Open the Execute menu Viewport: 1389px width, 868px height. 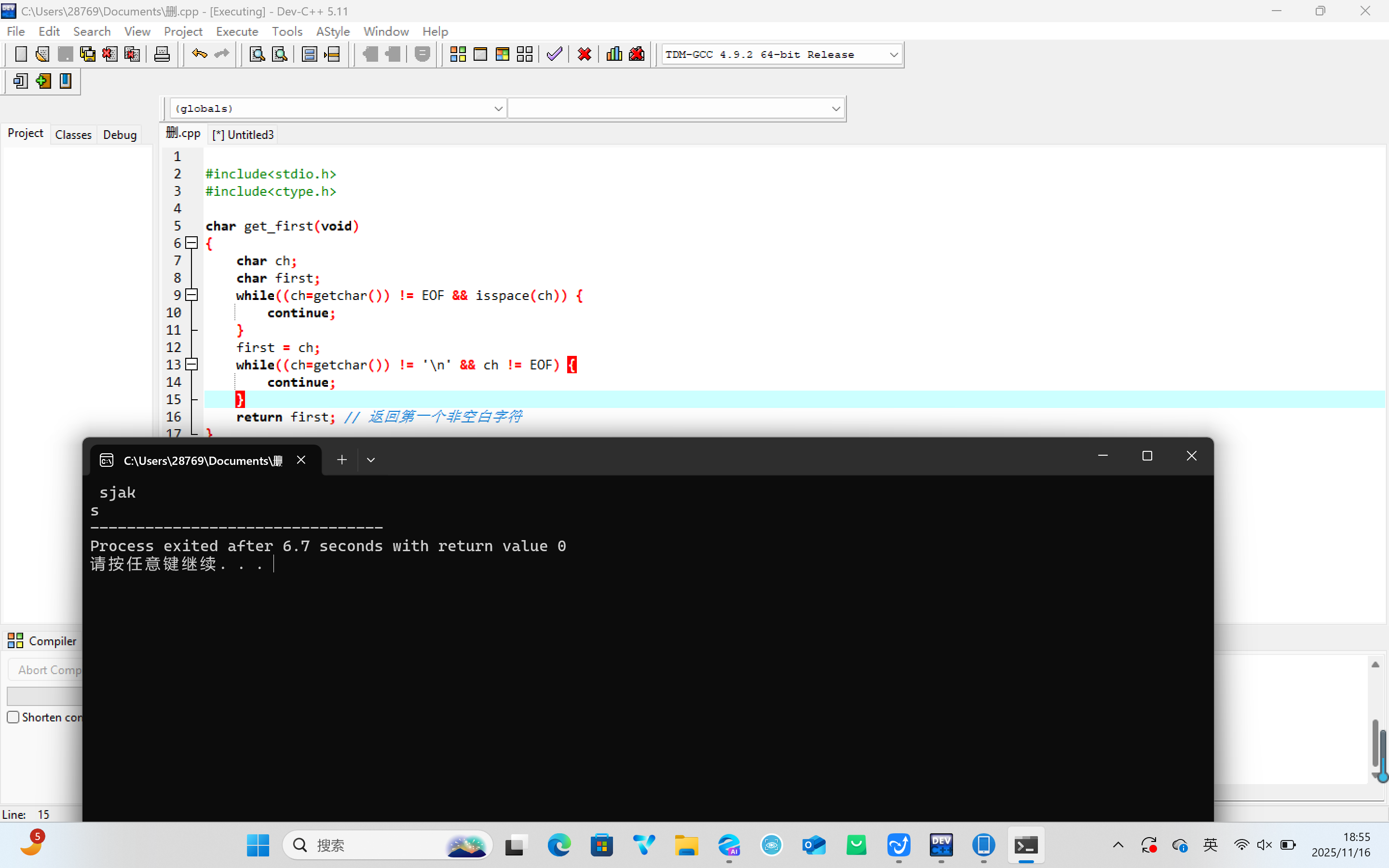click(x=236, y=31)
